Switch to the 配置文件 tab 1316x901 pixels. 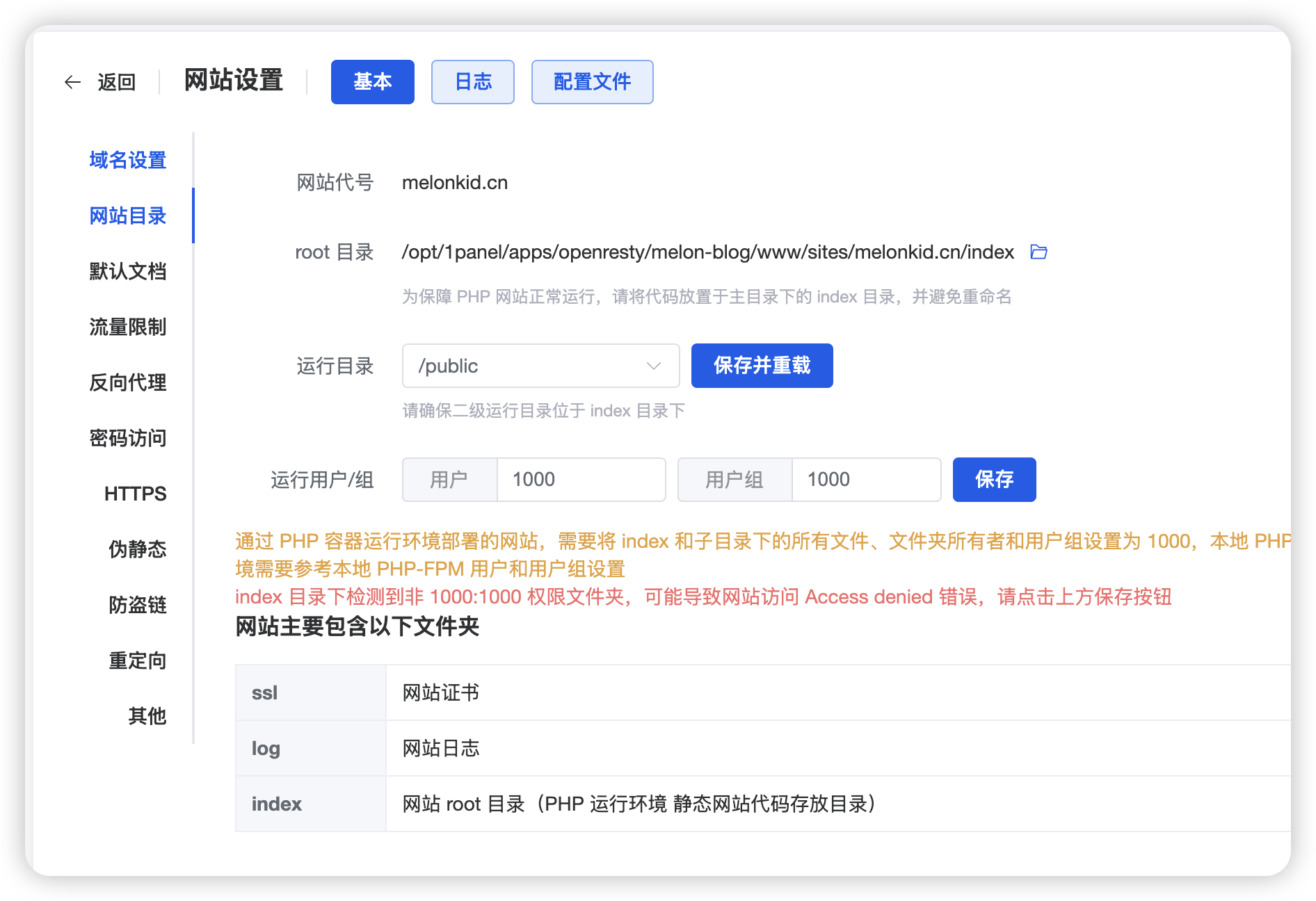coord(592,81)
